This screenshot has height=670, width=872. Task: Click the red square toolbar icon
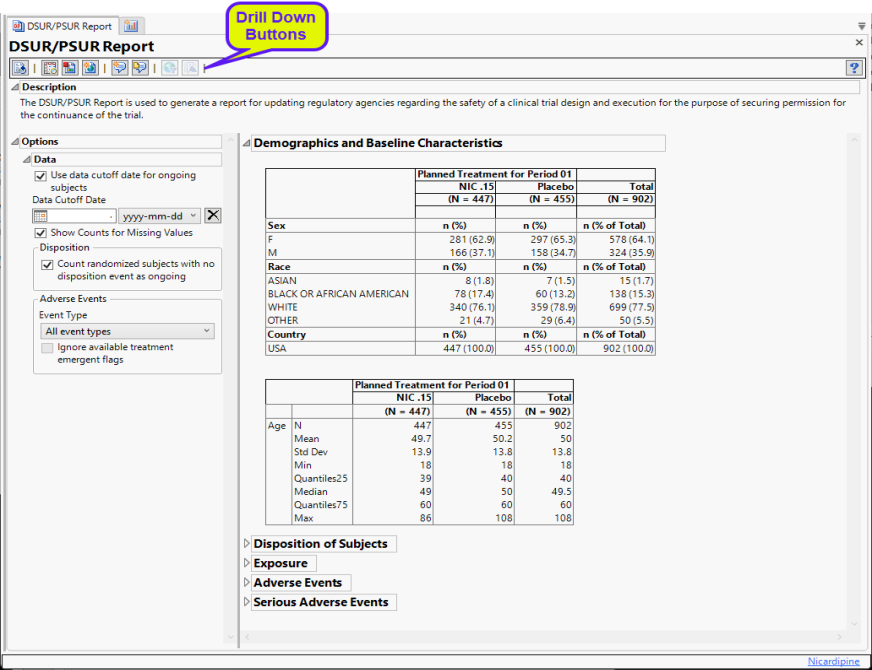[x=70, y=68]
